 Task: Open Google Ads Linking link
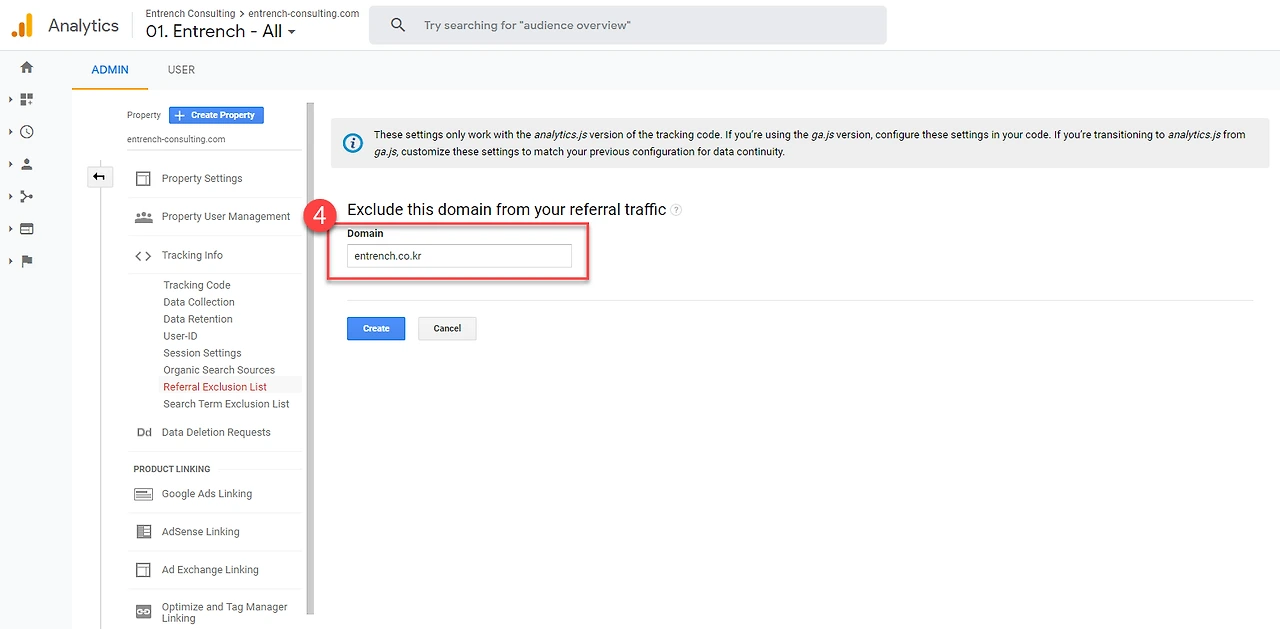click(x=207, y=494)
